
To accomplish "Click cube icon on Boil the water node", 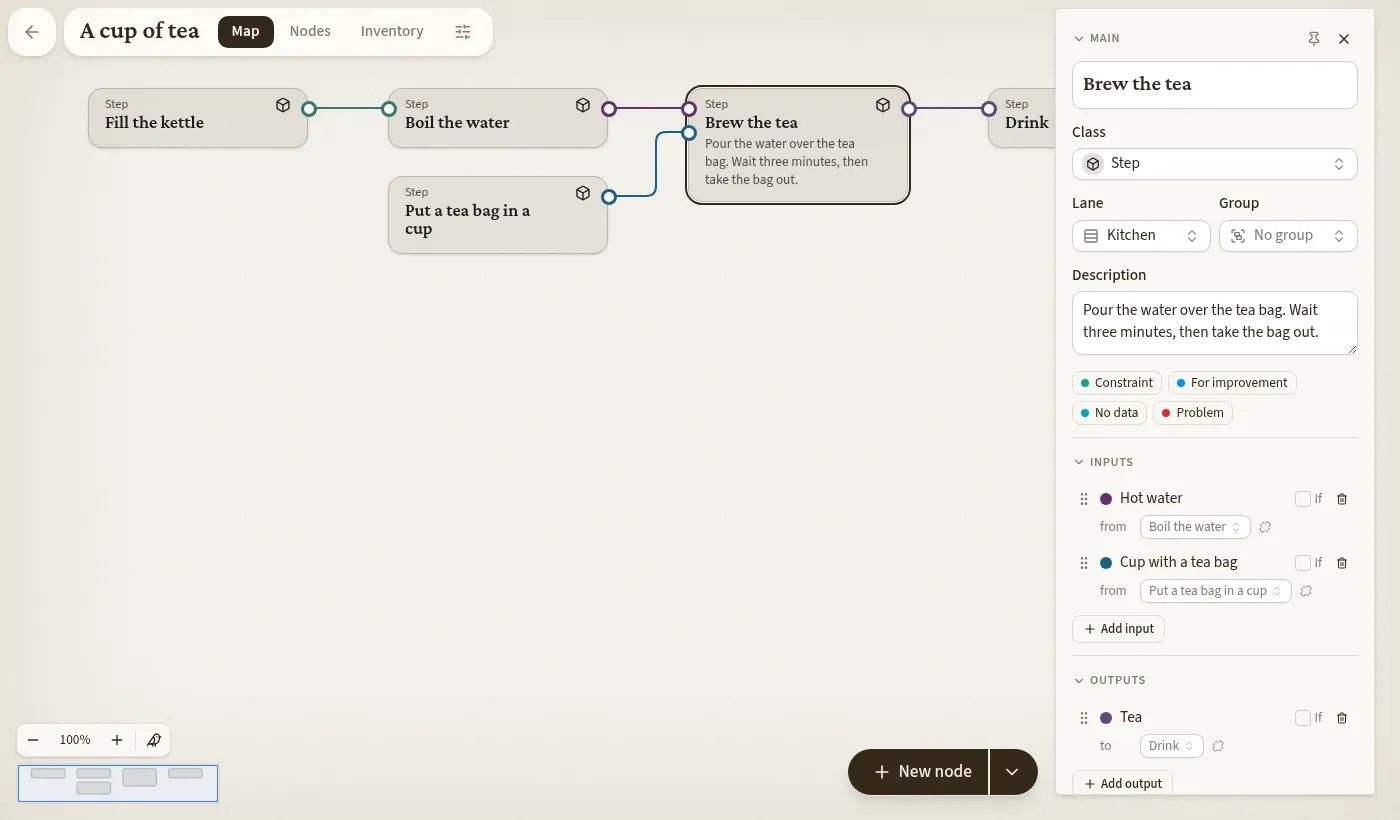I will pyautogui.click(x=583, y=105).
